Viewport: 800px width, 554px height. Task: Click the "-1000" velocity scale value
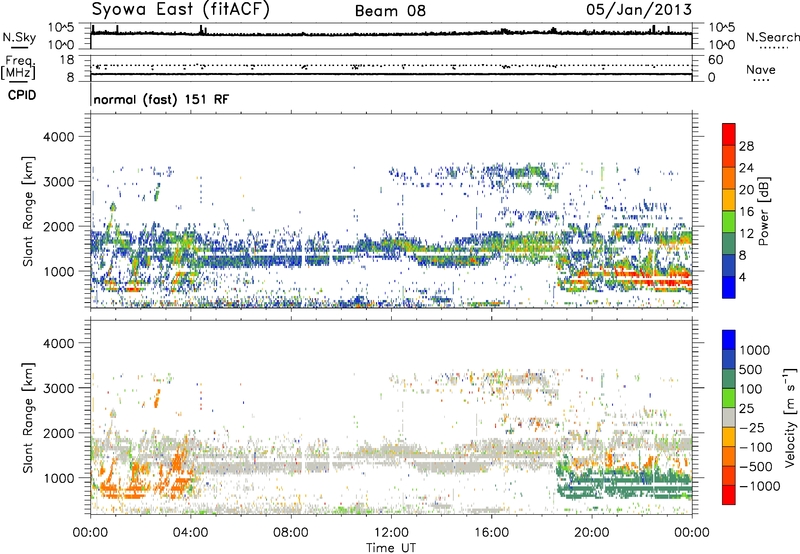pyautogui.click(x=760, y=486)
